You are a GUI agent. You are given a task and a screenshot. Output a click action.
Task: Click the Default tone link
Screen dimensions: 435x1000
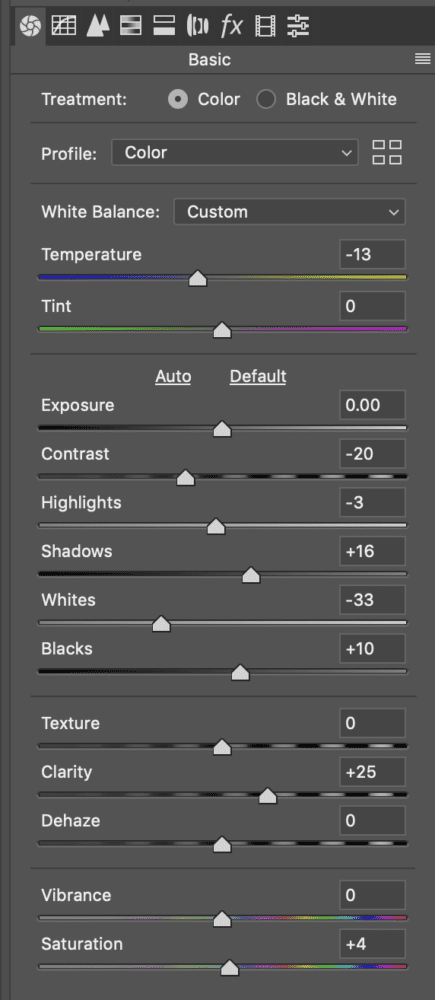pyautogui.click(x=258, y=376)
